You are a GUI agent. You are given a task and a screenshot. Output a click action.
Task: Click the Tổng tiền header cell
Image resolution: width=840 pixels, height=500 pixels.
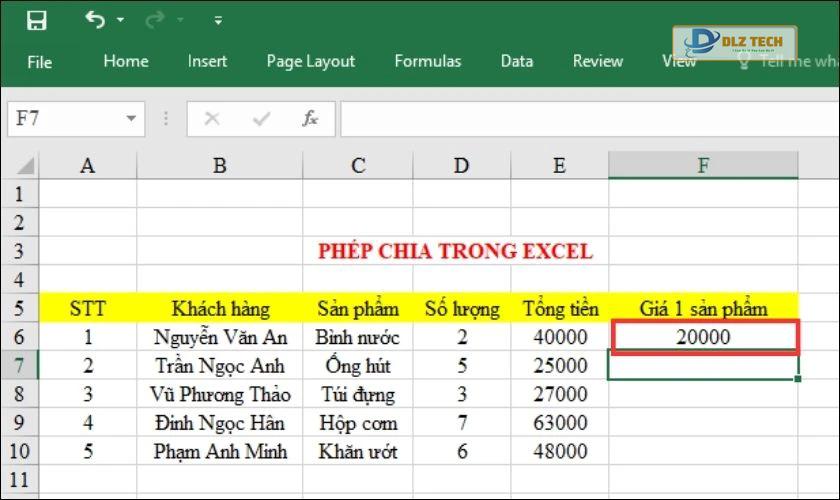pos(559,308)
